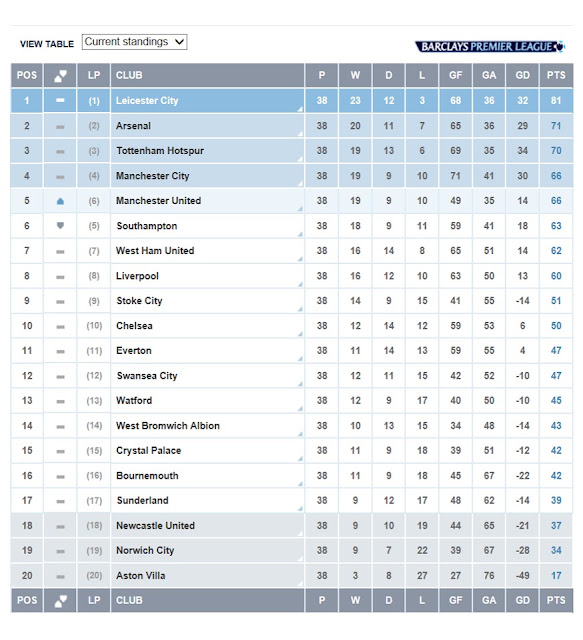The height and width of the screenshot is (640, 583).
Task: Expand the Leicester City row triangle
Action: tap(300, 109)
